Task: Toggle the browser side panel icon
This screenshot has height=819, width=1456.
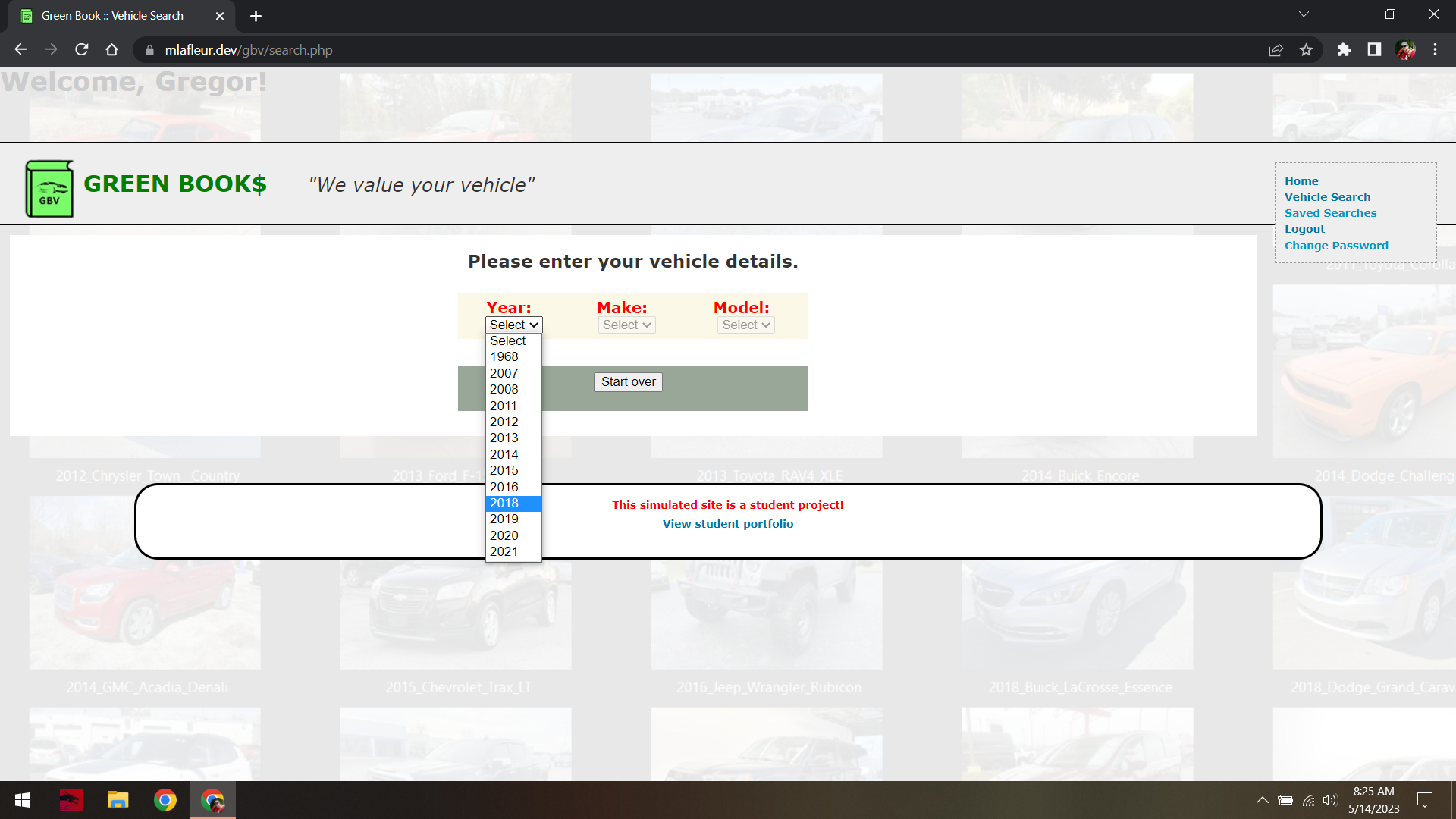Action: 1374,50
